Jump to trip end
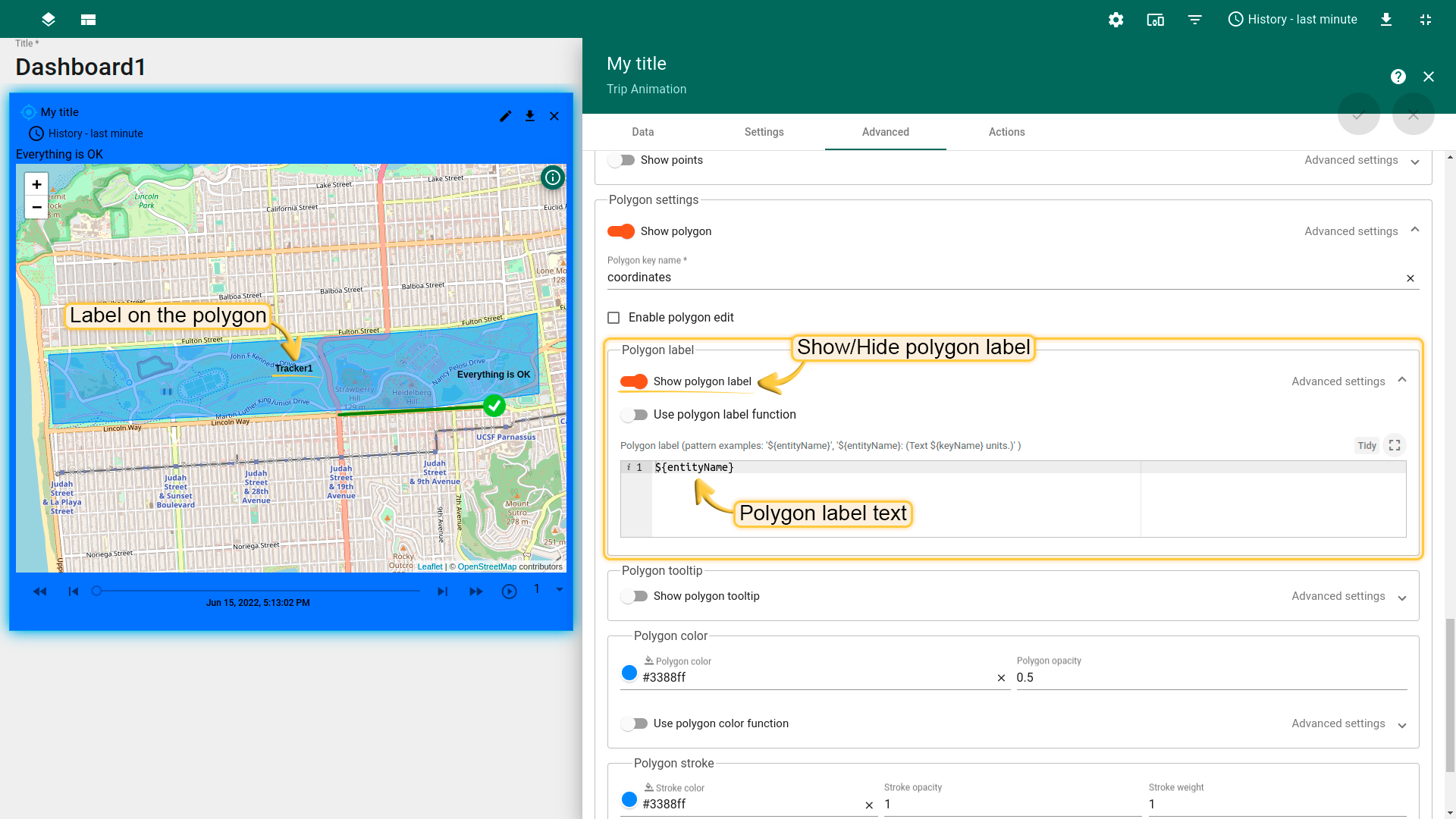Screen dimensions: 1456x819 [x=442, y=591]
